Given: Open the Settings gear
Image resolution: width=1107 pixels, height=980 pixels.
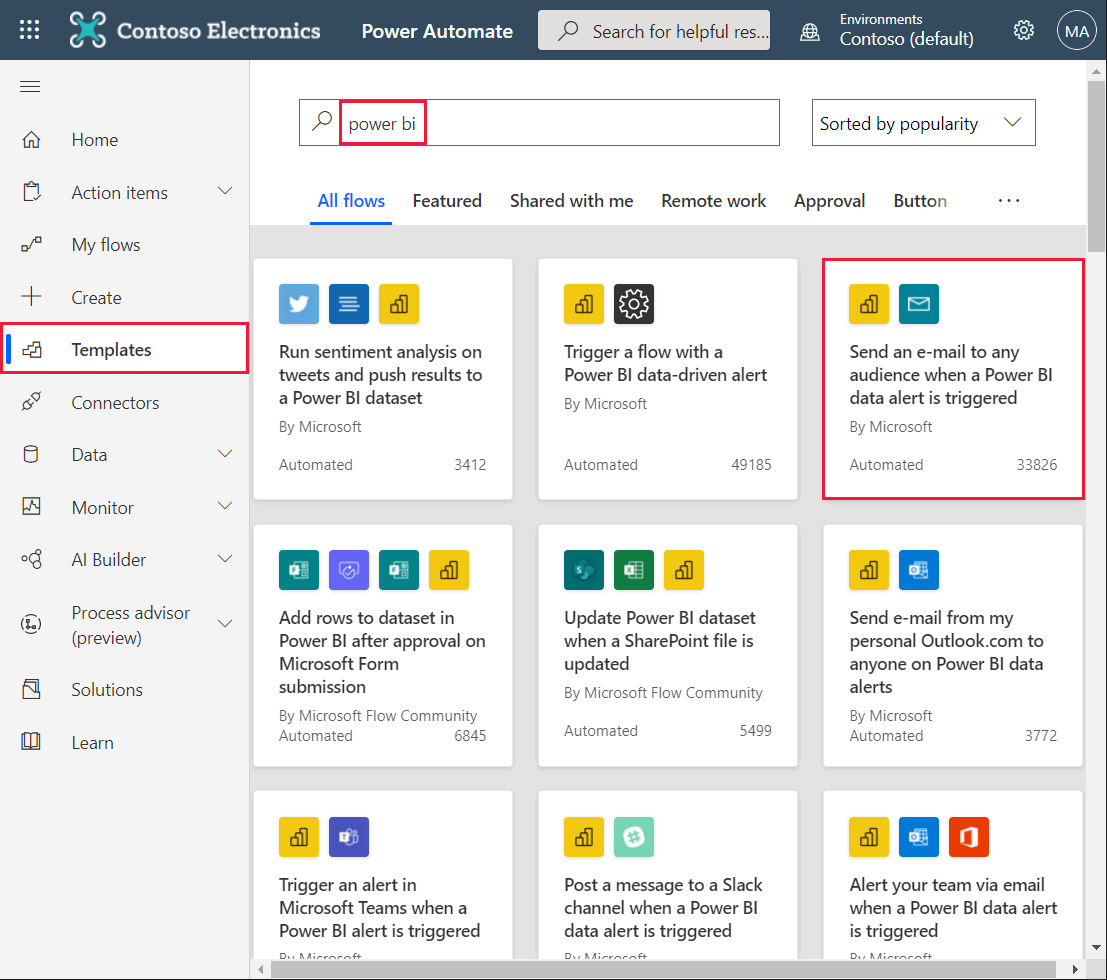Looking at the screenshot, I should coord(1024,30).
